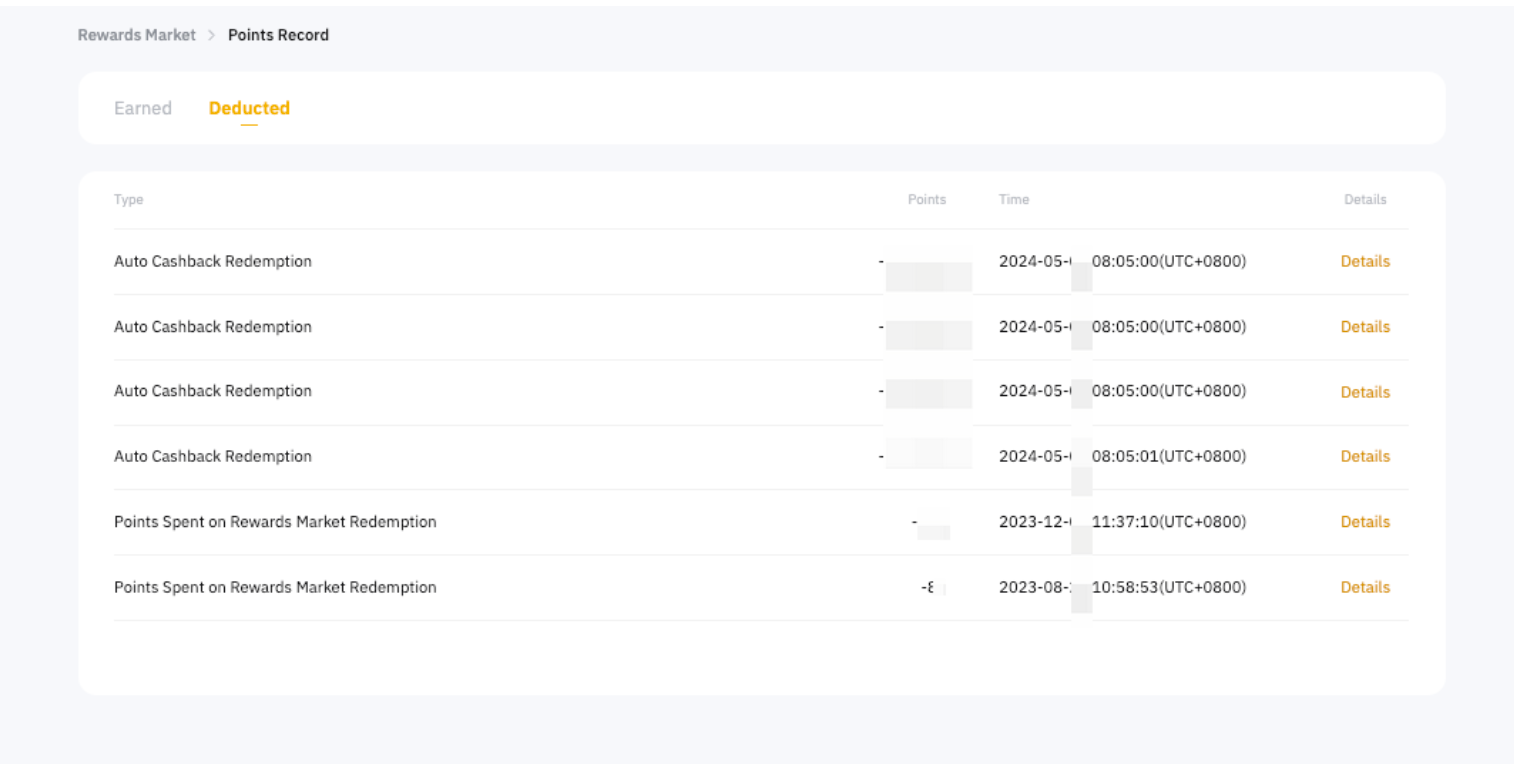Select the first Auto Cashback Redemption entry
Viewport: 1514px width, 764px height.
click(x=213, y=261)
